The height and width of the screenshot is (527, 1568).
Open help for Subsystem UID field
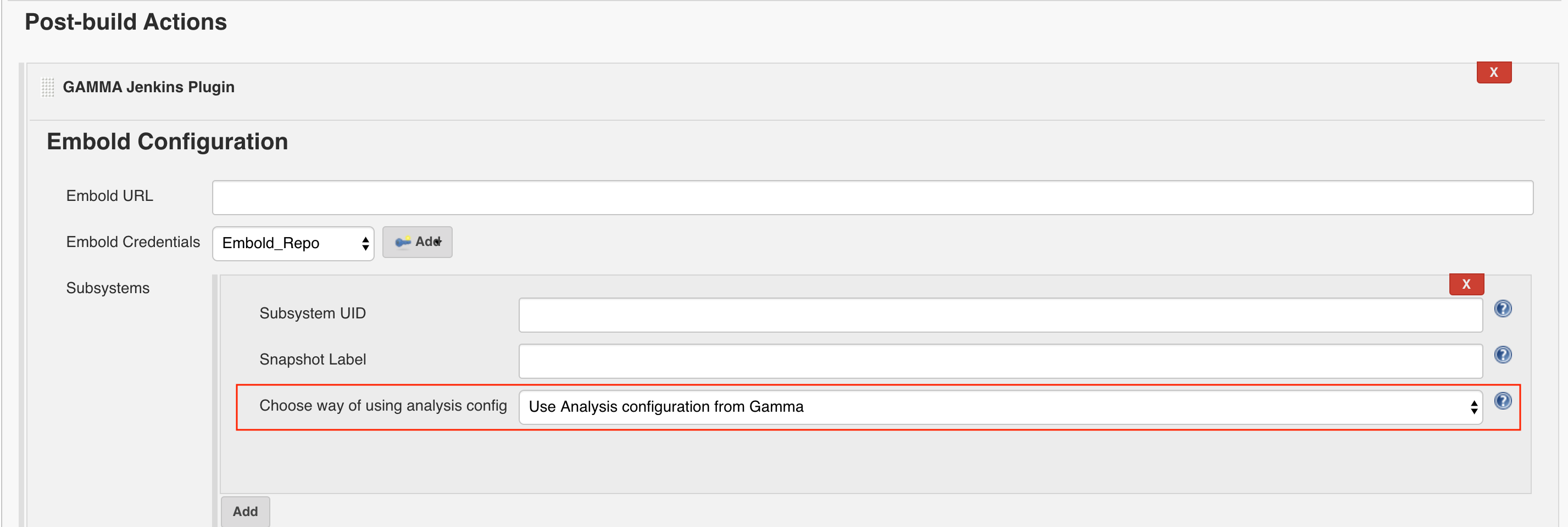[1503, 309]
